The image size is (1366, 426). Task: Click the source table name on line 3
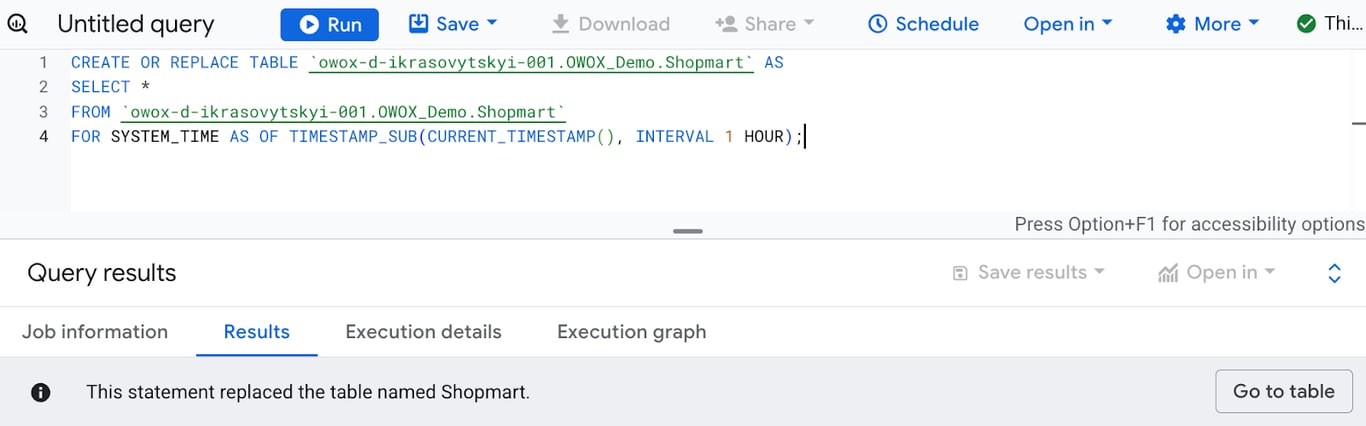point(343,112)
